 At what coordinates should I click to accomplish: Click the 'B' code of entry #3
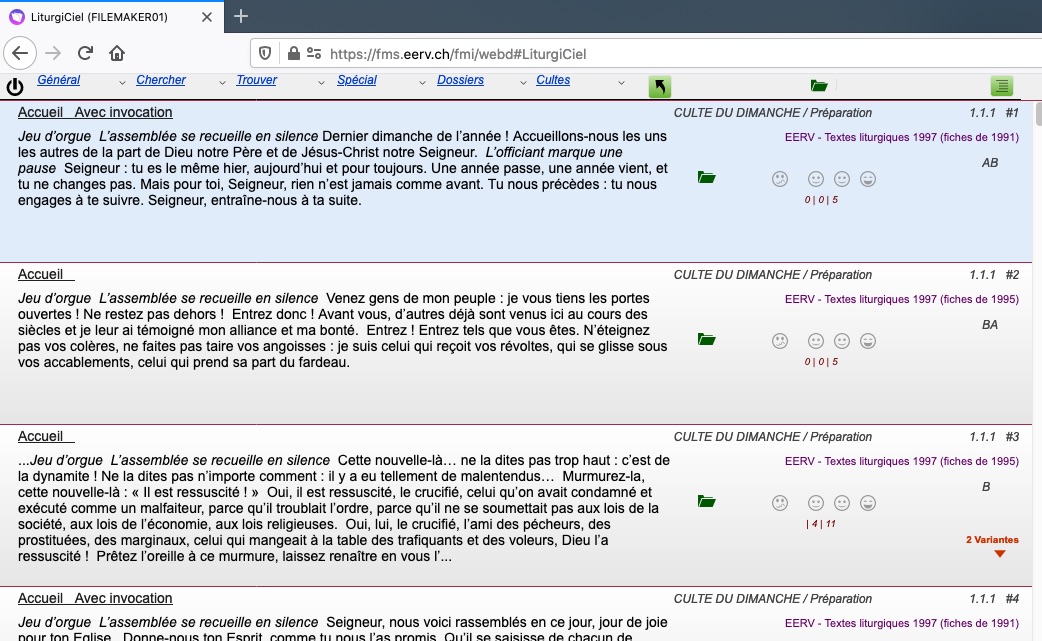(986, 487)
